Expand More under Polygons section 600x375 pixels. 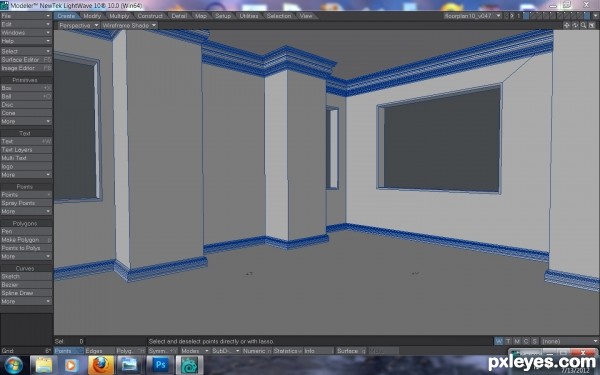pos(26,256)
